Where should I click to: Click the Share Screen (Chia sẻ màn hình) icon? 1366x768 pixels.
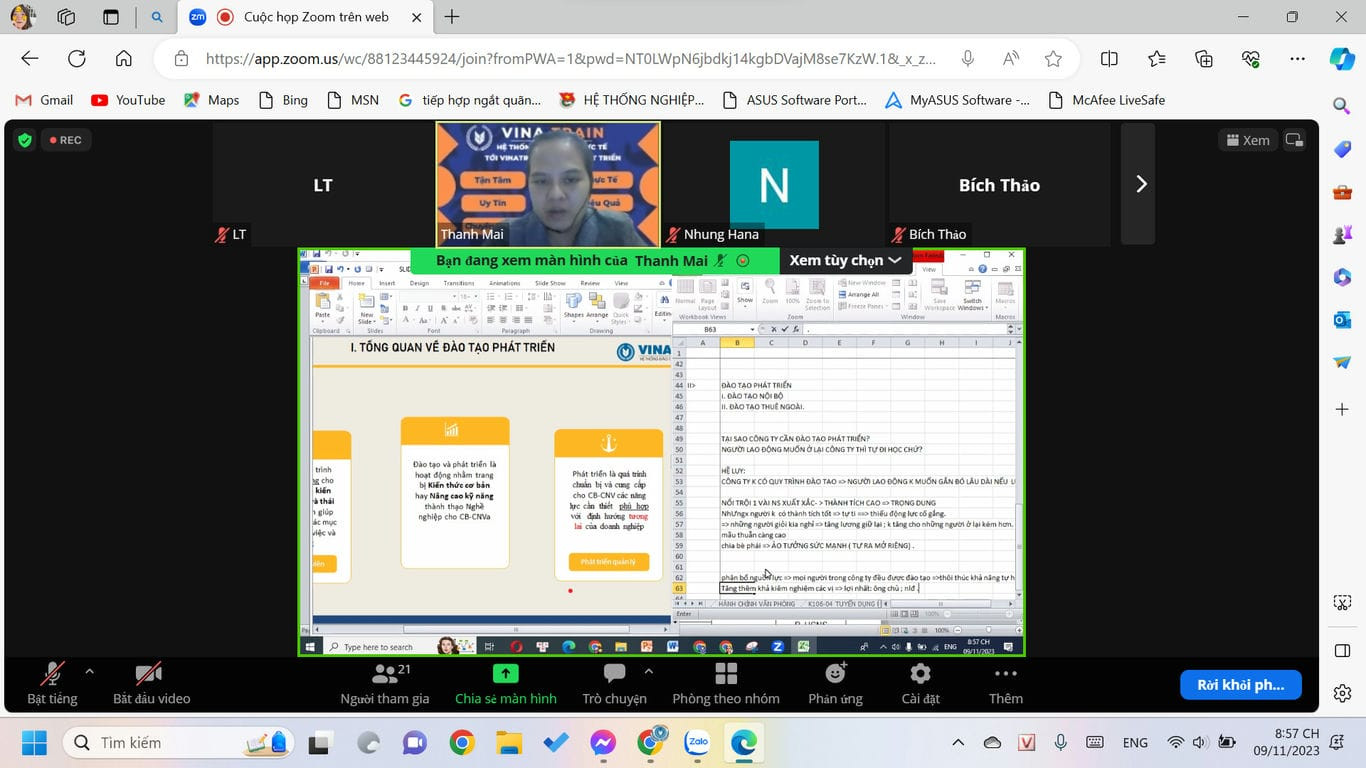[506, 675]
